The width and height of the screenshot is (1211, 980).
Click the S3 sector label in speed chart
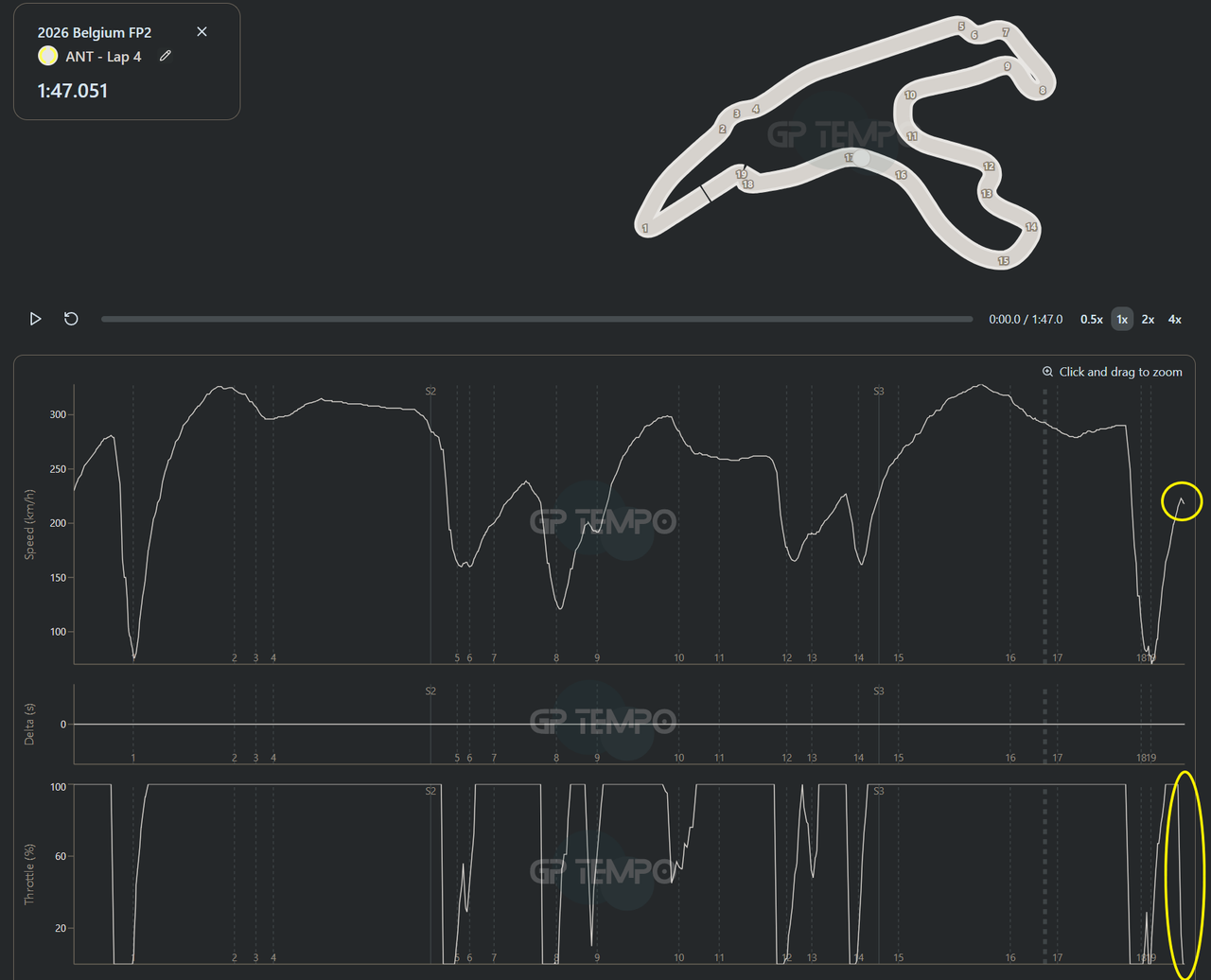[879, 391]
